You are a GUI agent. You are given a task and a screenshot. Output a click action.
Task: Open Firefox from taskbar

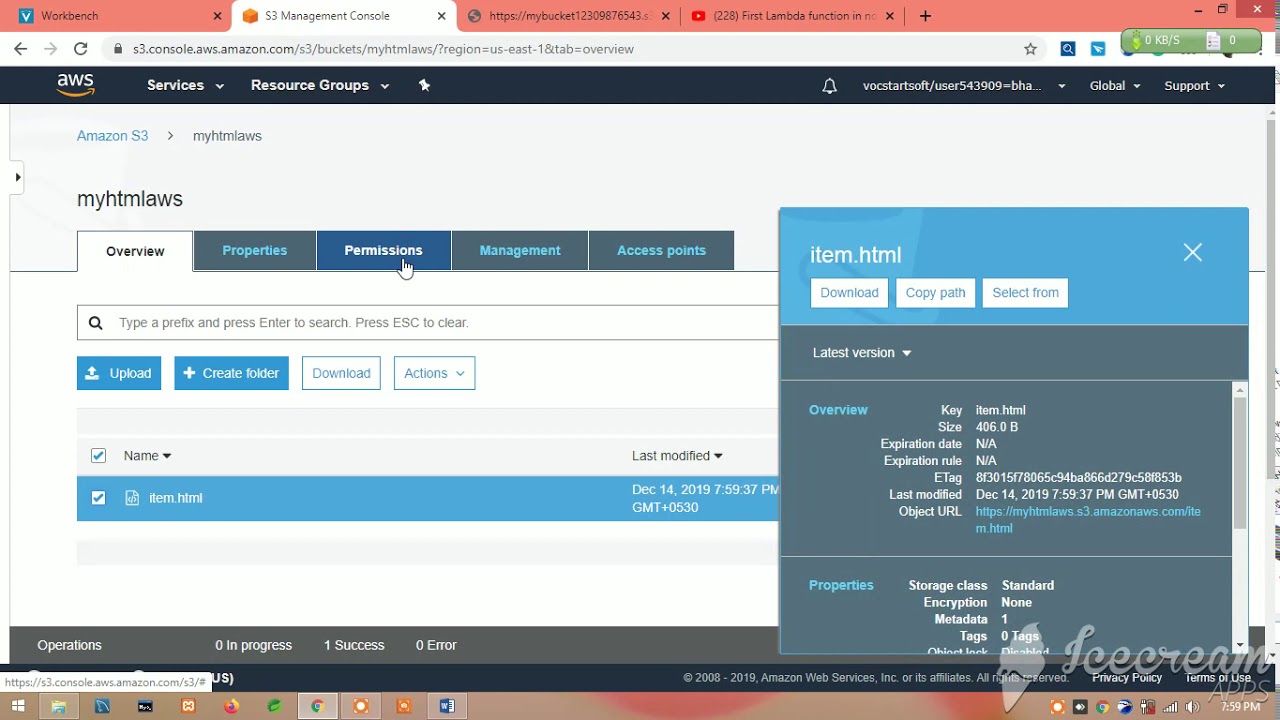[231, 706]
